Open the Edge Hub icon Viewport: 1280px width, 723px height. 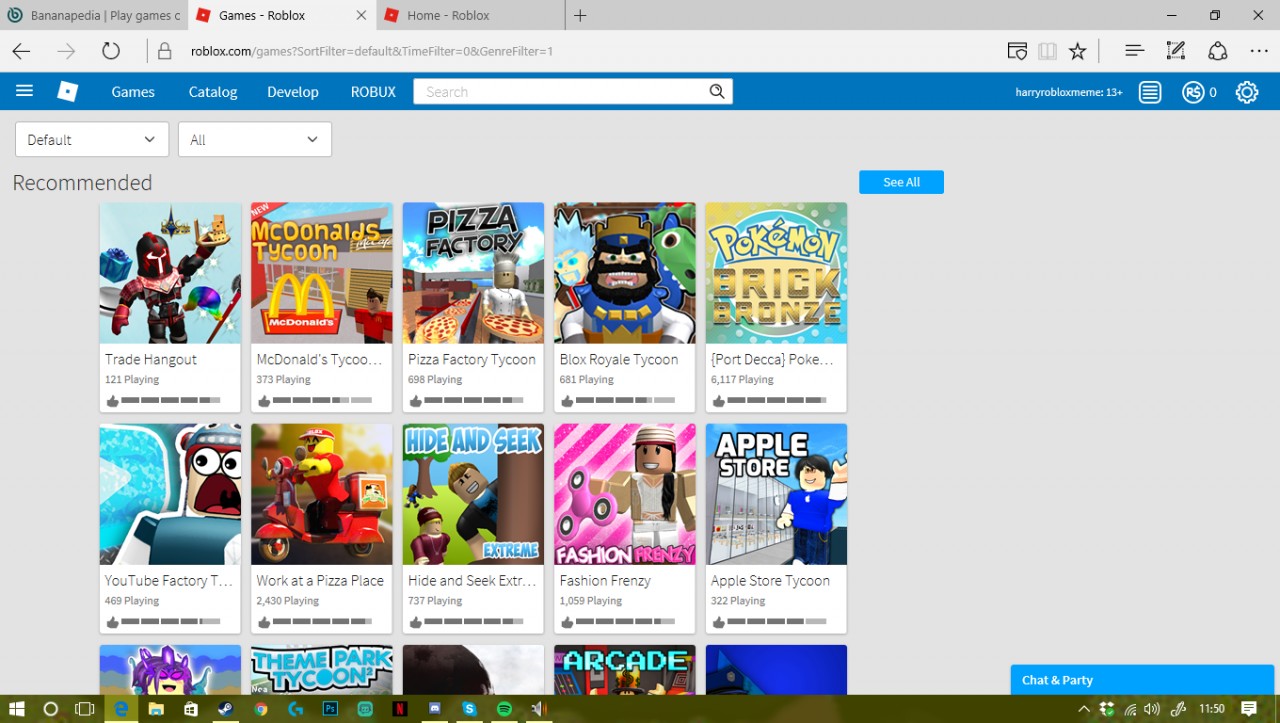pyautogui.click(x=1134, y=51)
